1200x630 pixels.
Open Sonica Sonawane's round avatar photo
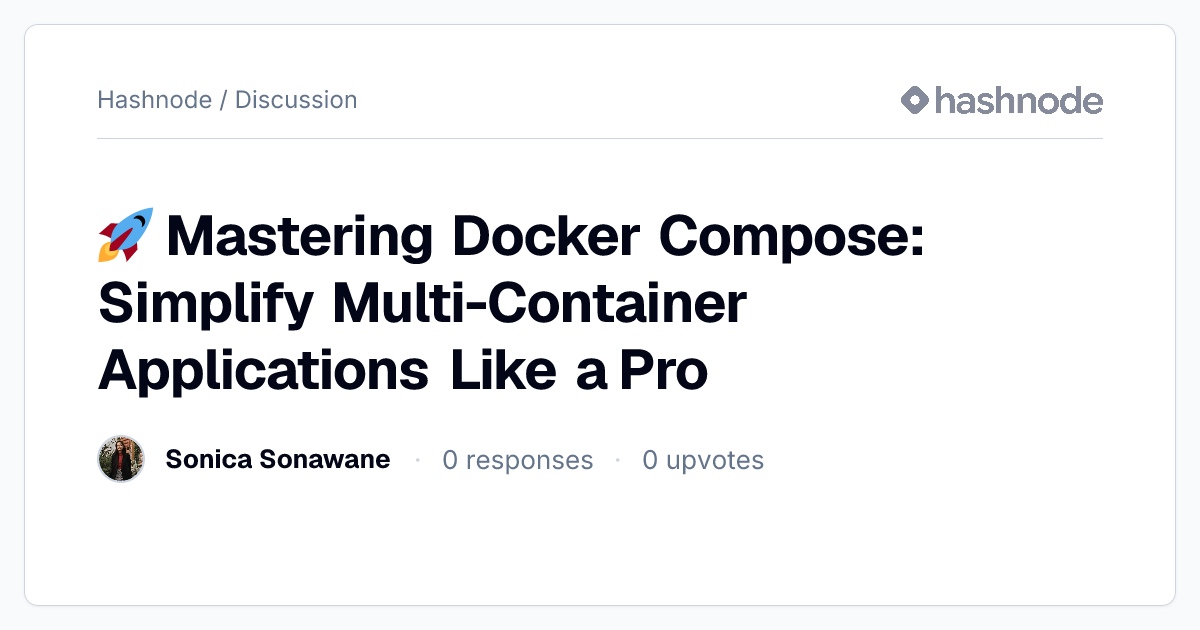121,459
